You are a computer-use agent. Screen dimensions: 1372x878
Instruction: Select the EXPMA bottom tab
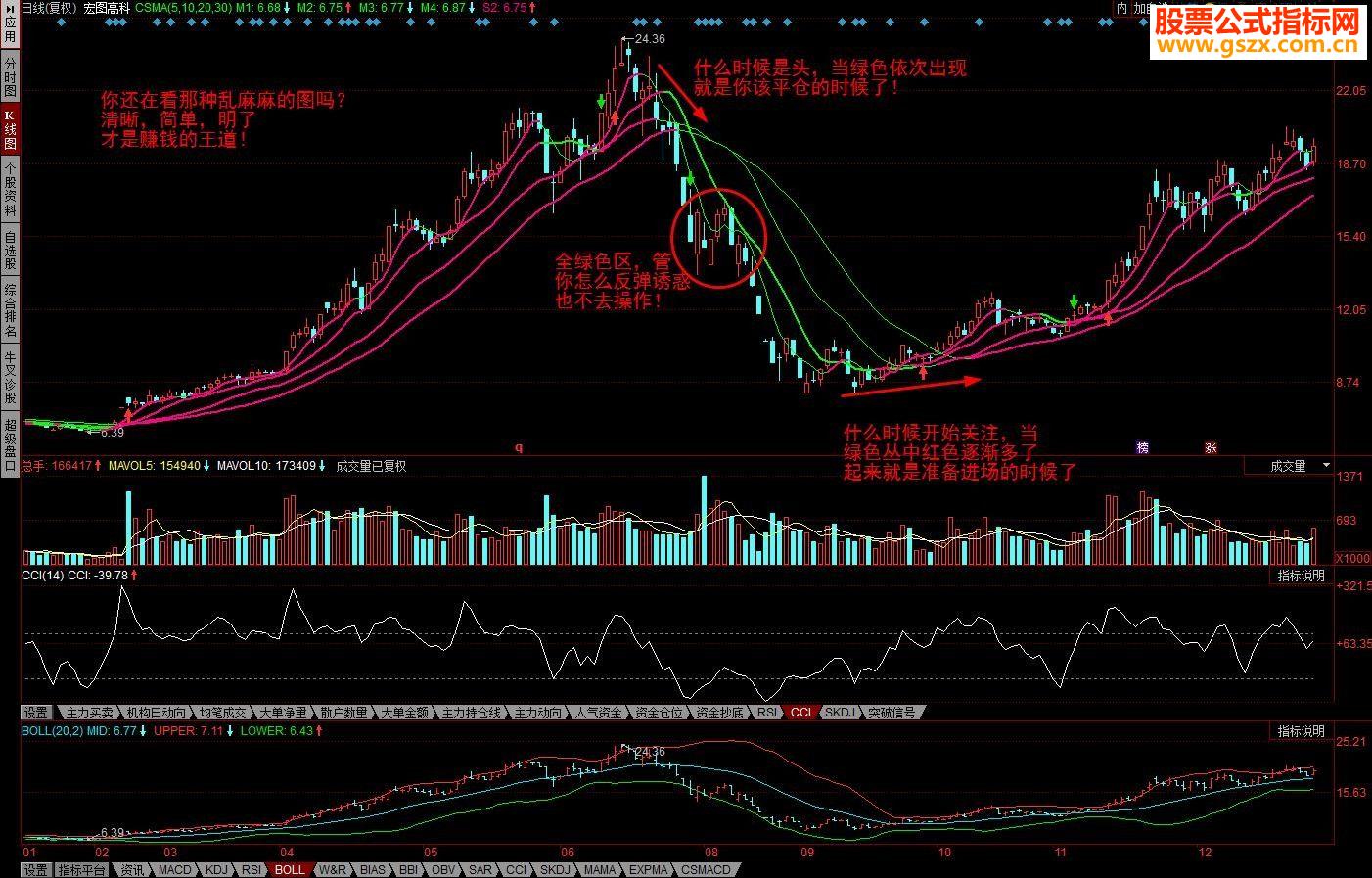tap(648, 870)
